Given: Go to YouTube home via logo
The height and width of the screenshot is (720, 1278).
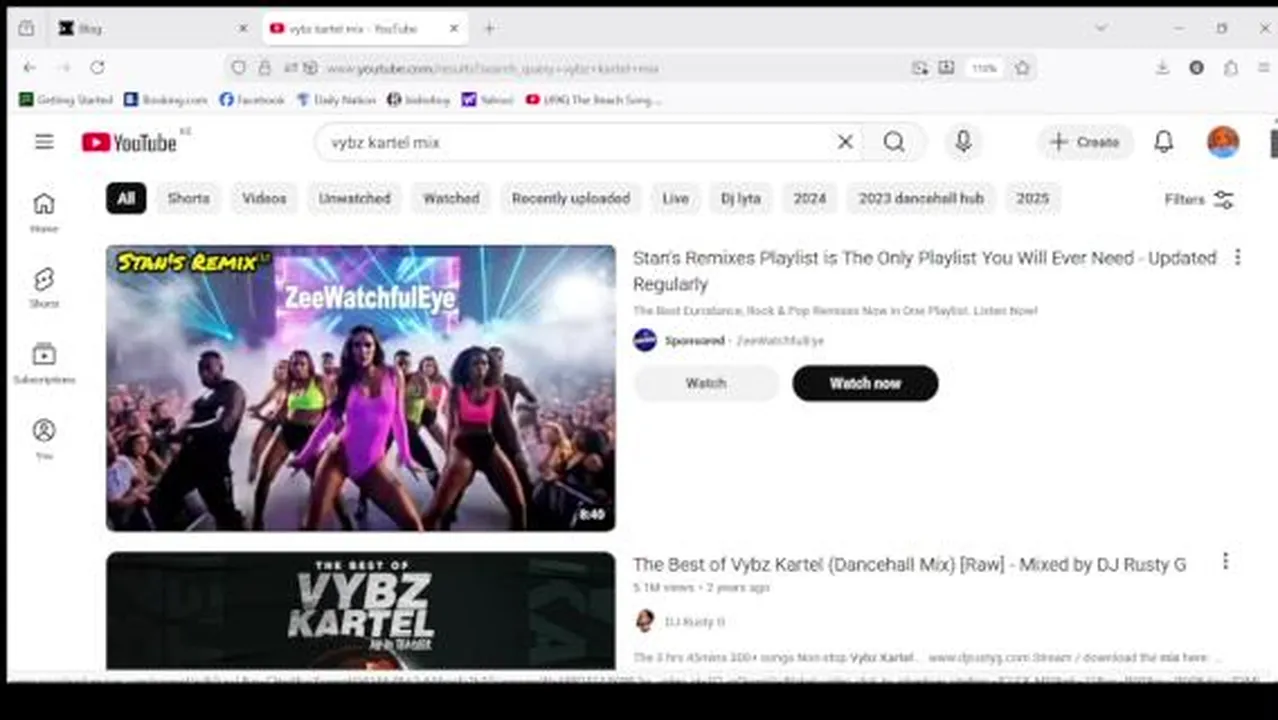Looking at the screenshot, I should point(129,142).
